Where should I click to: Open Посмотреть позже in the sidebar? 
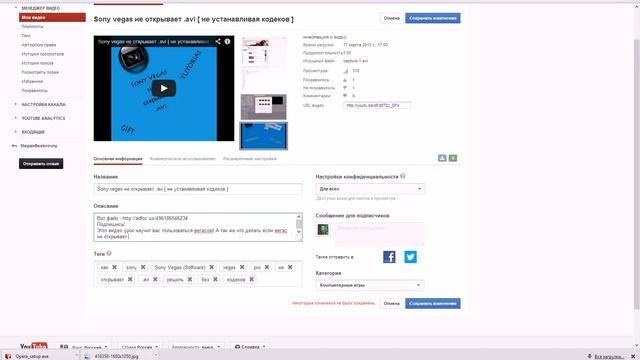[x=40, y=72]
